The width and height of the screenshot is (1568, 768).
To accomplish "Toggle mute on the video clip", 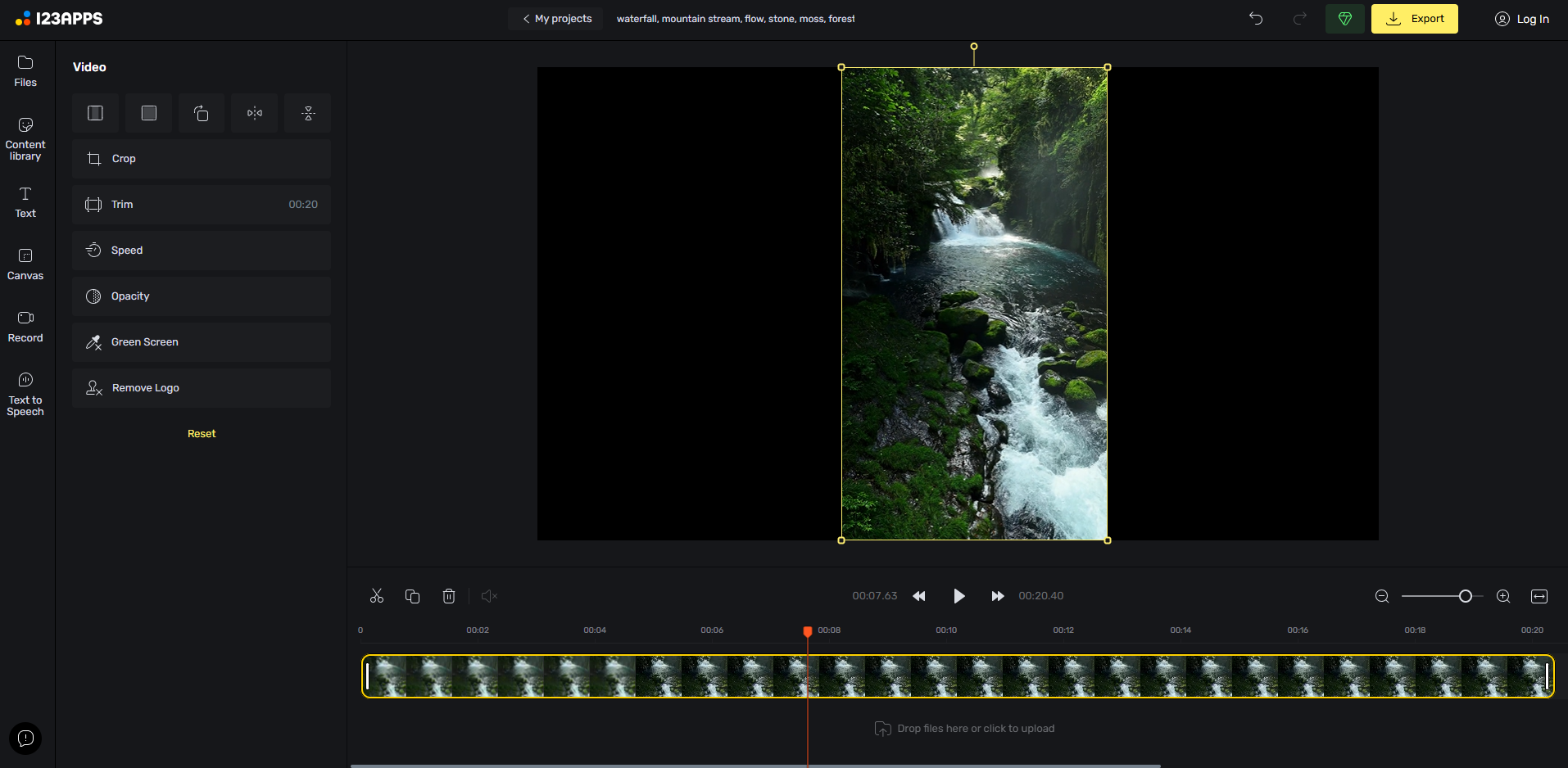I will tap(489, 596).
